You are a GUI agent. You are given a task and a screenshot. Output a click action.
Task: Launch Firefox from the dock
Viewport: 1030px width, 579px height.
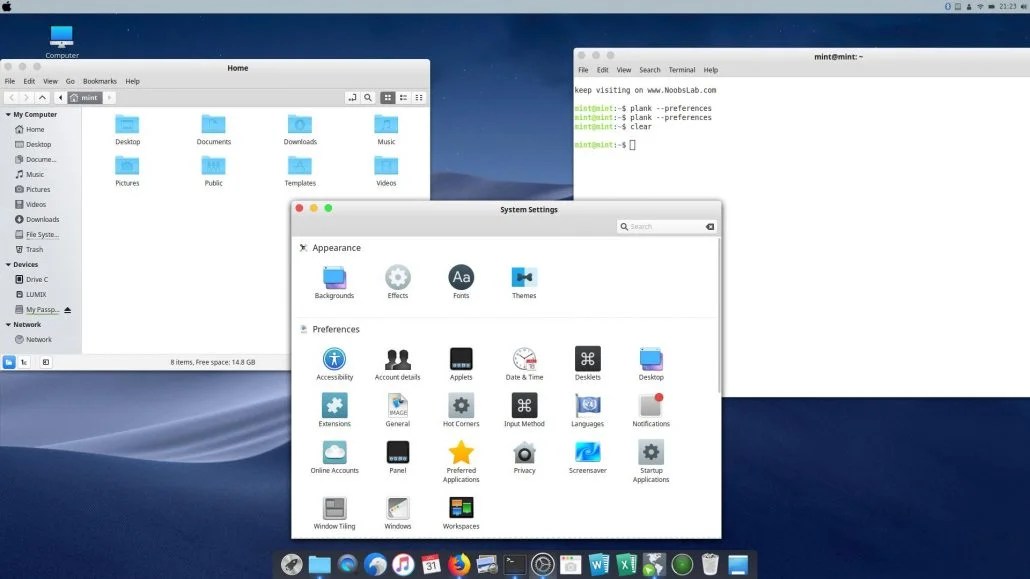459,565
